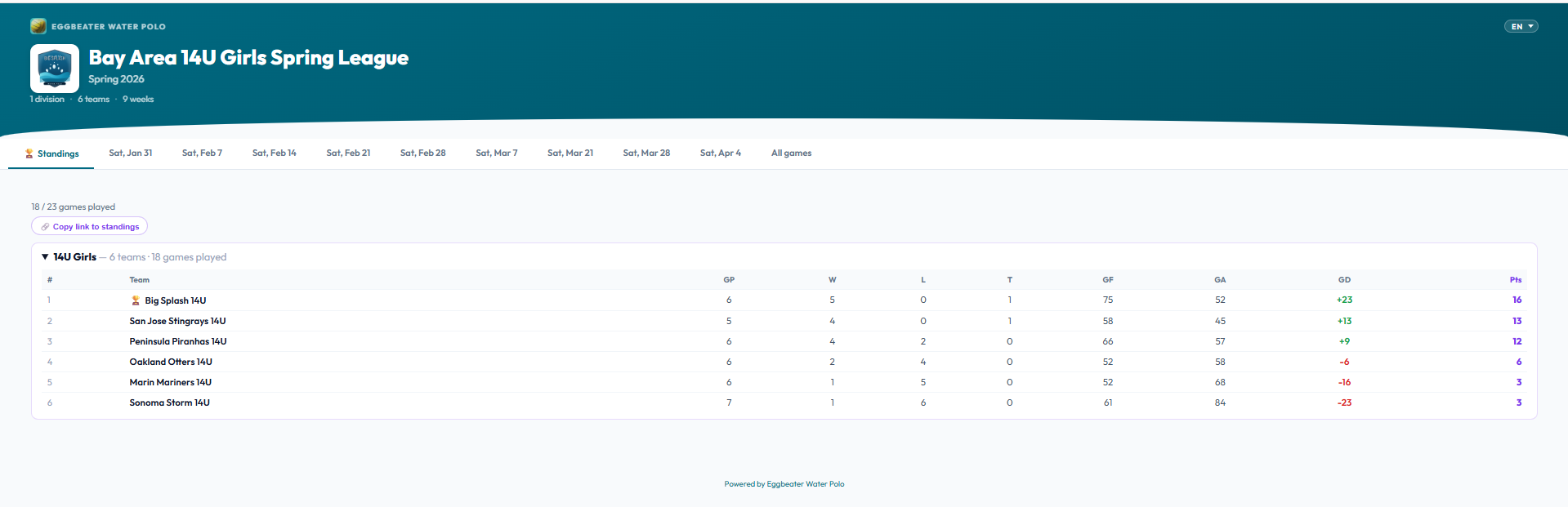Click the Big Splash 14U team name
The image size is (1568, 507).
click(176, 300)
